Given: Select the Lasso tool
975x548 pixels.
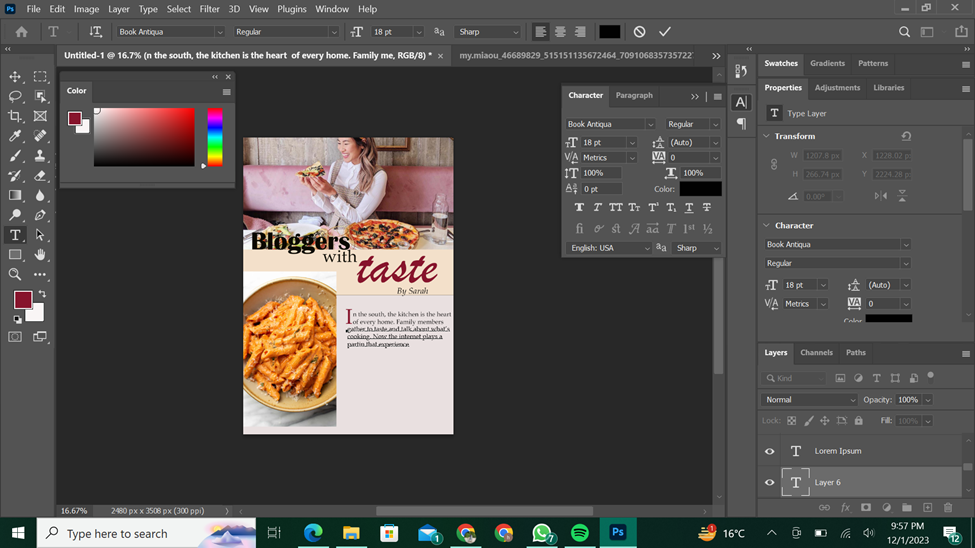Looking at the screenshot, I should click(15, 97).
